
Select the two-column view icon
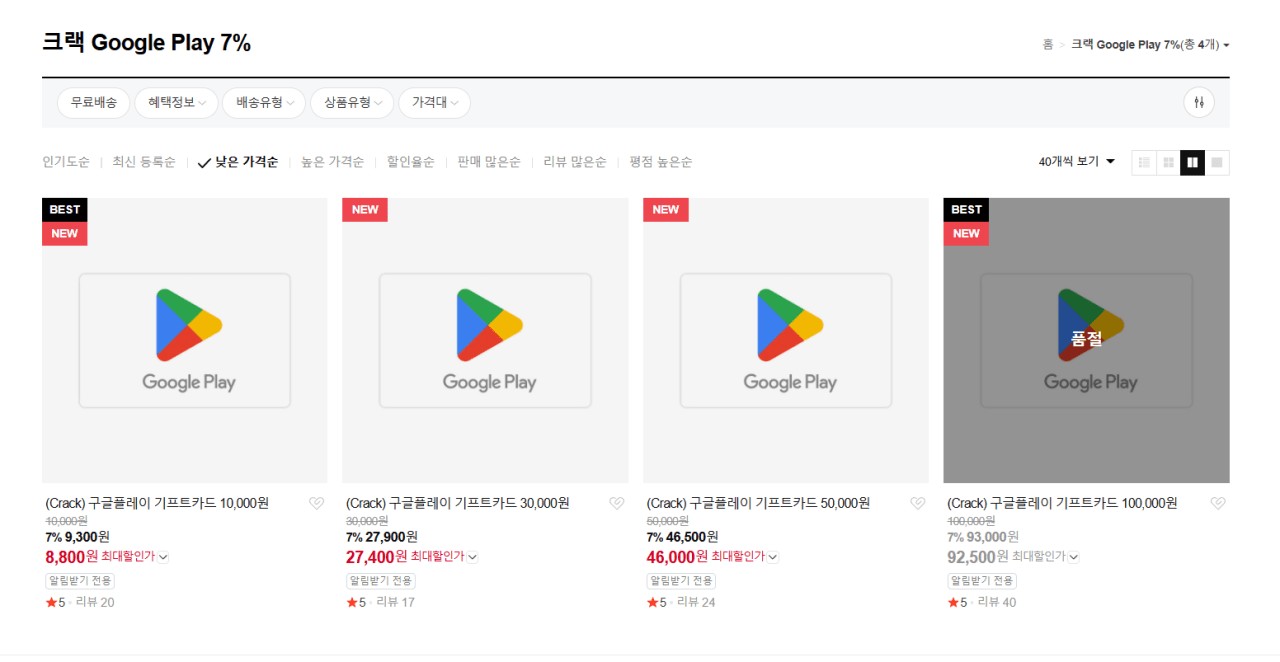1192,162
